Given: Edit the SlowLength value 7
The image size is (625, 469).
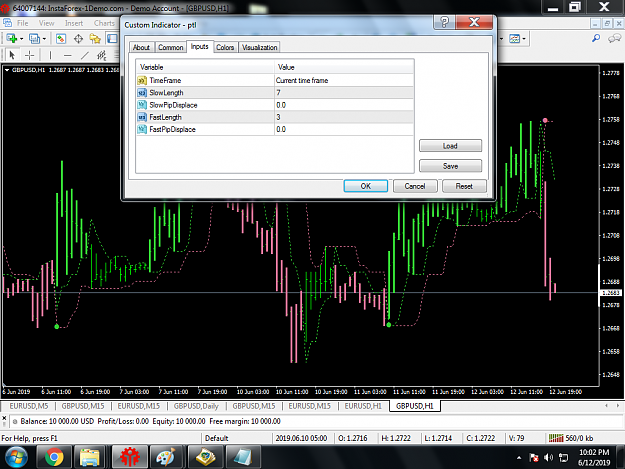Looking at the screenshot, I should [x=344, y=93].
